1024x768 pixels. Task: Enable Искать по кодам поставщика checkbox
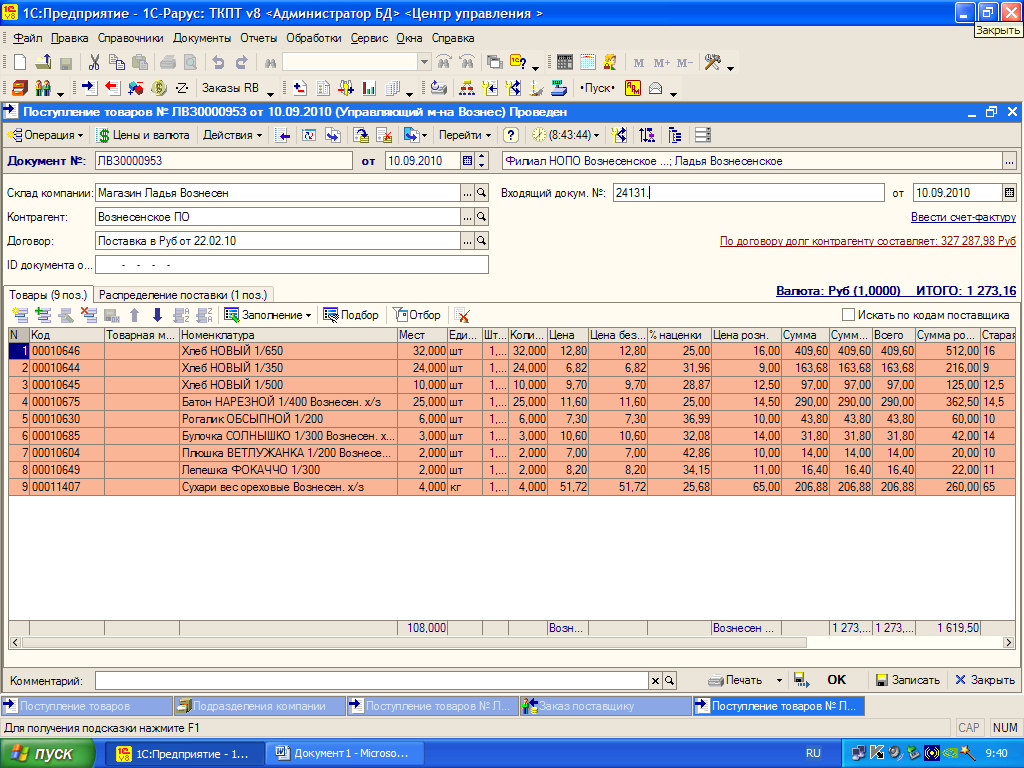(x=848, y=315)
